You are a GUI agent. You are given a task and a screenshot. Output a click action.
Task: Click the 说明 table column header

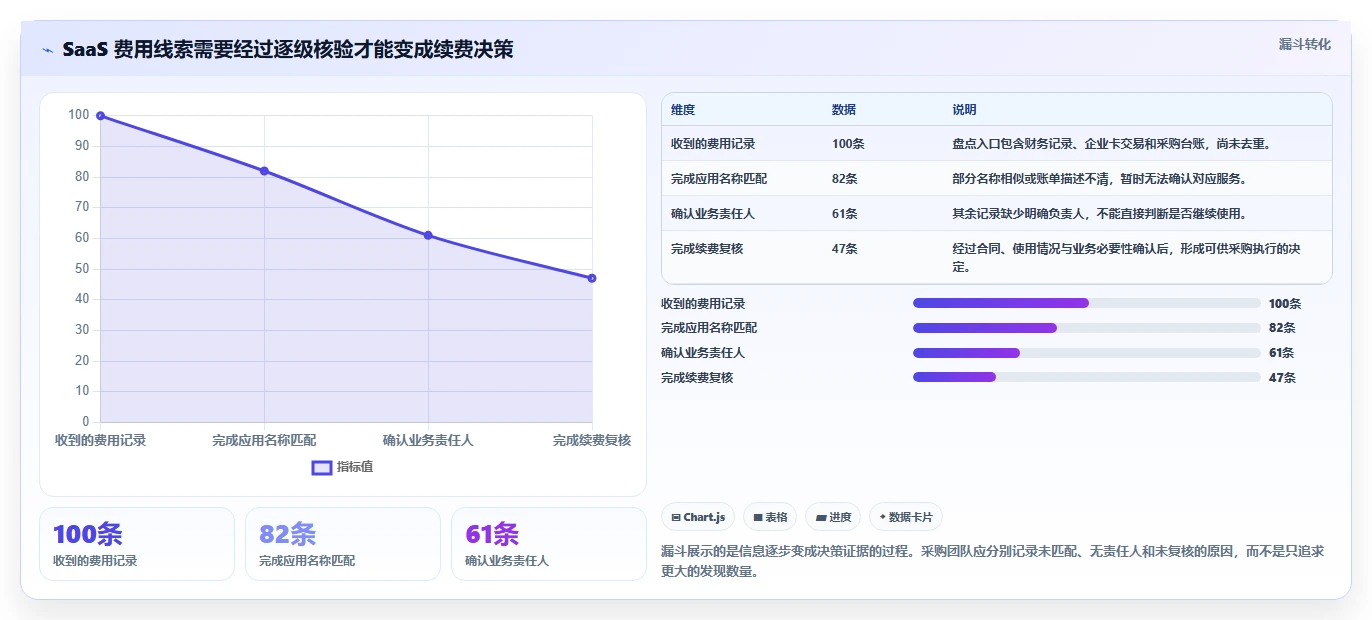(964, 110)
